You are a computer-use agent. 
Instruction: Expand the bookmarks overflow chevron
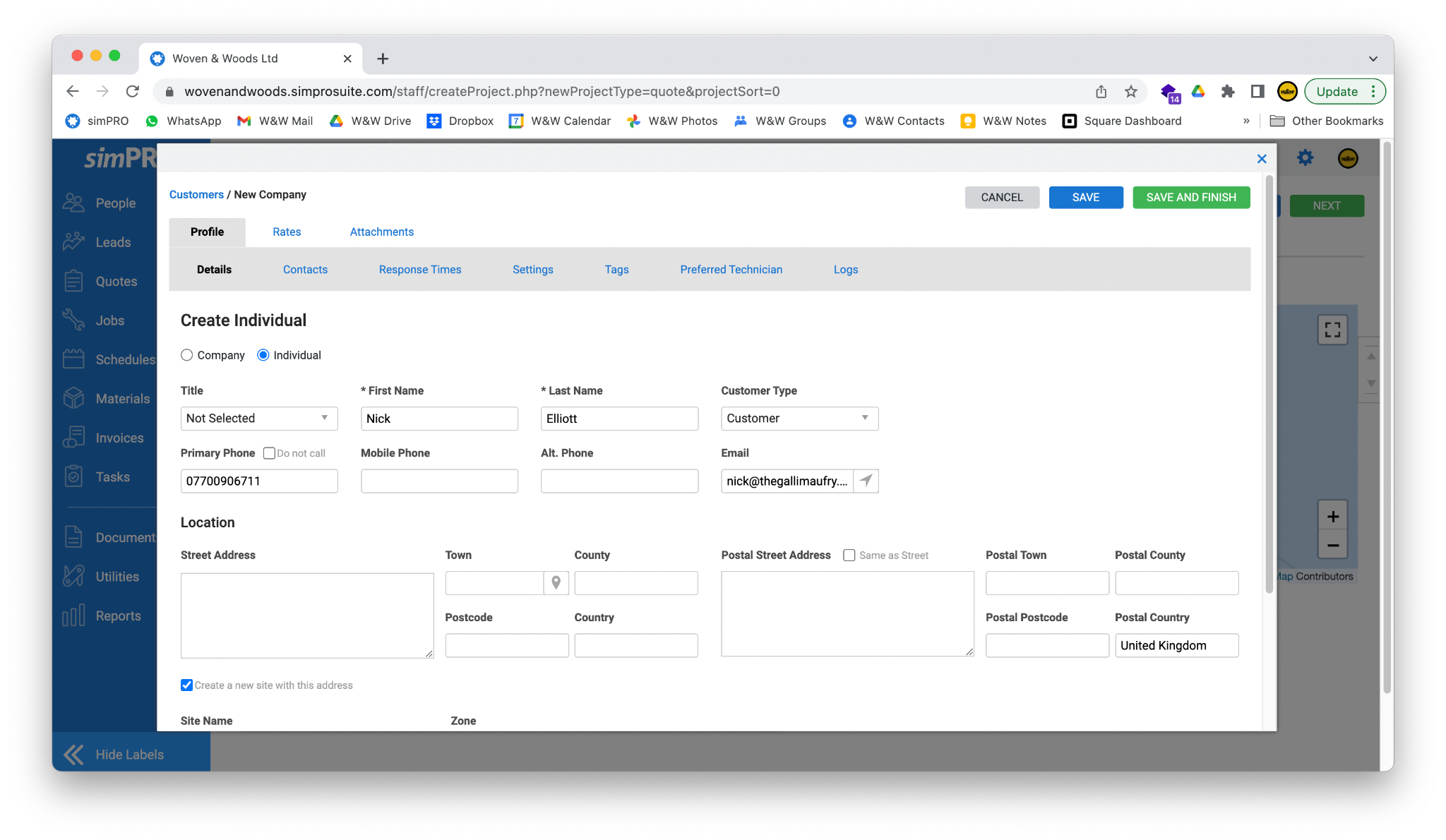tap(1246, 121)
